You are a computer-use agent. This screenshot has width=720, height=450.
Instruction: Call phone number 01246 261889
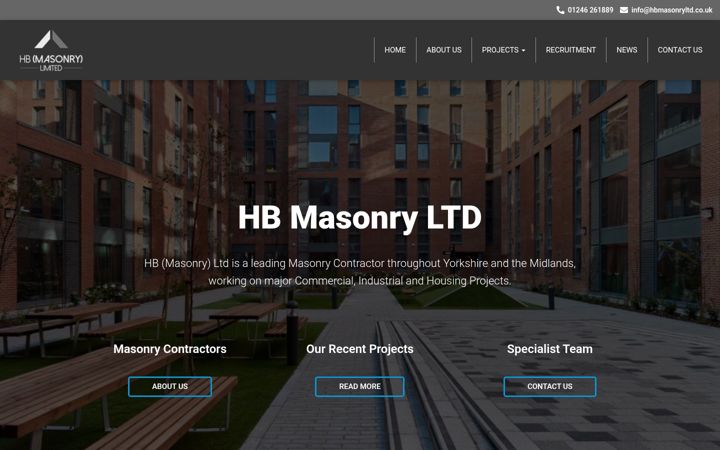point(590,10)
